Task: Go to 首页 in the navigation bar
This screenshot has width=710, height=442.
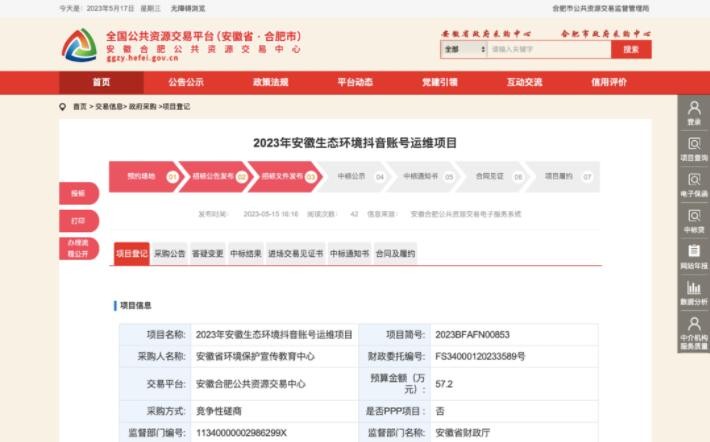Action: pos(101,82)
